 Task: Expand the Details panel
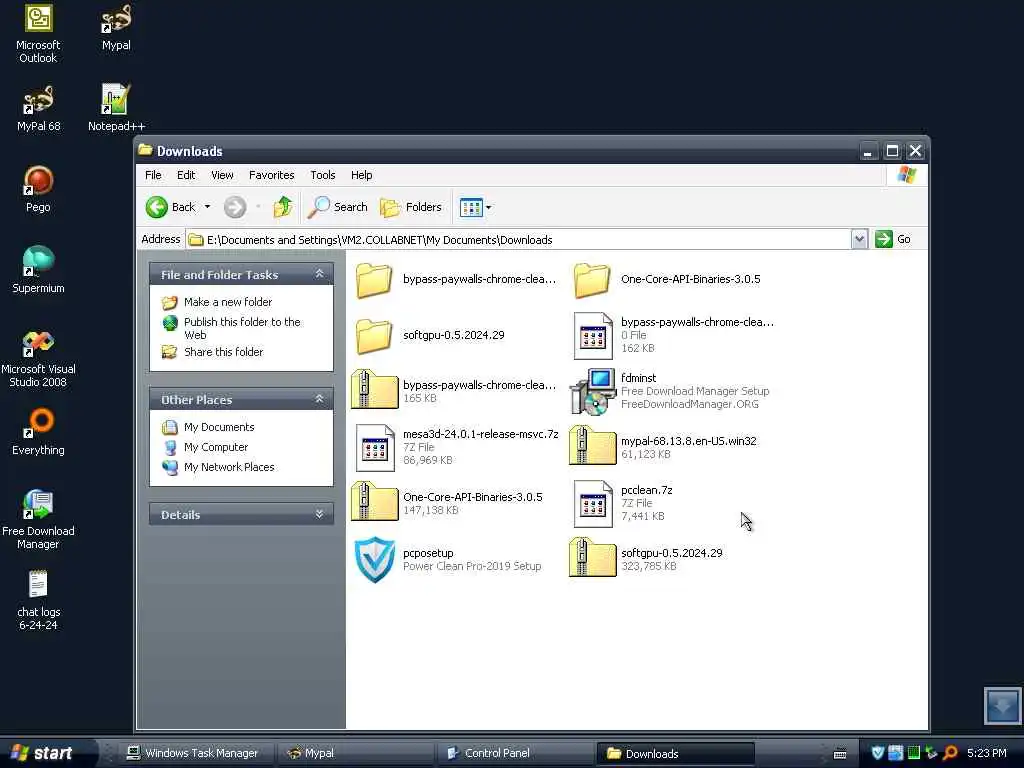point(319,514)
